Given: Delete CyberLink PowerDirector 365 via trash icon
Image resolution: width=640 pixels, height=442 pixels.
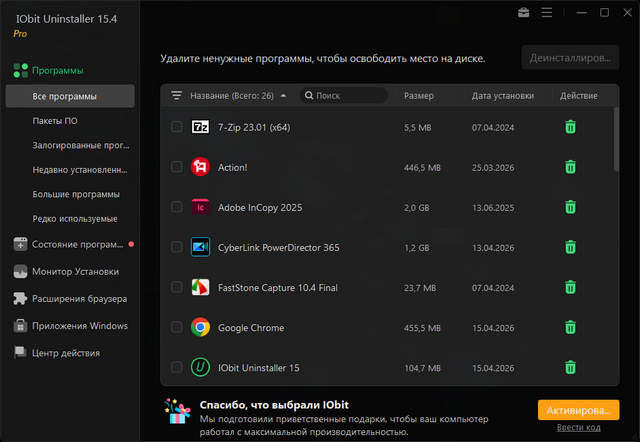Looking at the screenshot, I should click(571, 247).
